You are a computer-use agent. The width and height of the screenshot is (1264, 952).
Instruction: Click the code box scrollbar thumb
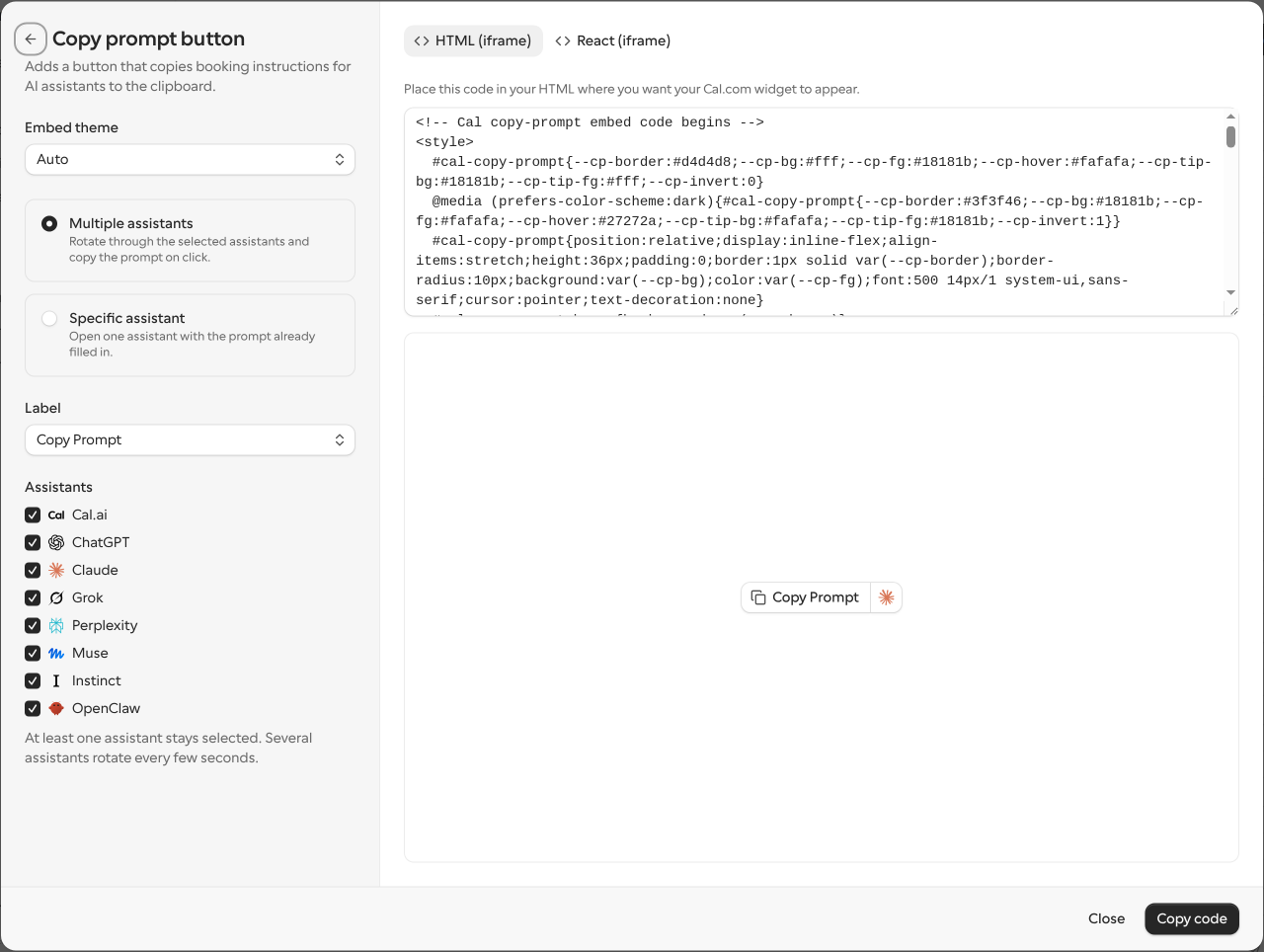[1231, 136]
